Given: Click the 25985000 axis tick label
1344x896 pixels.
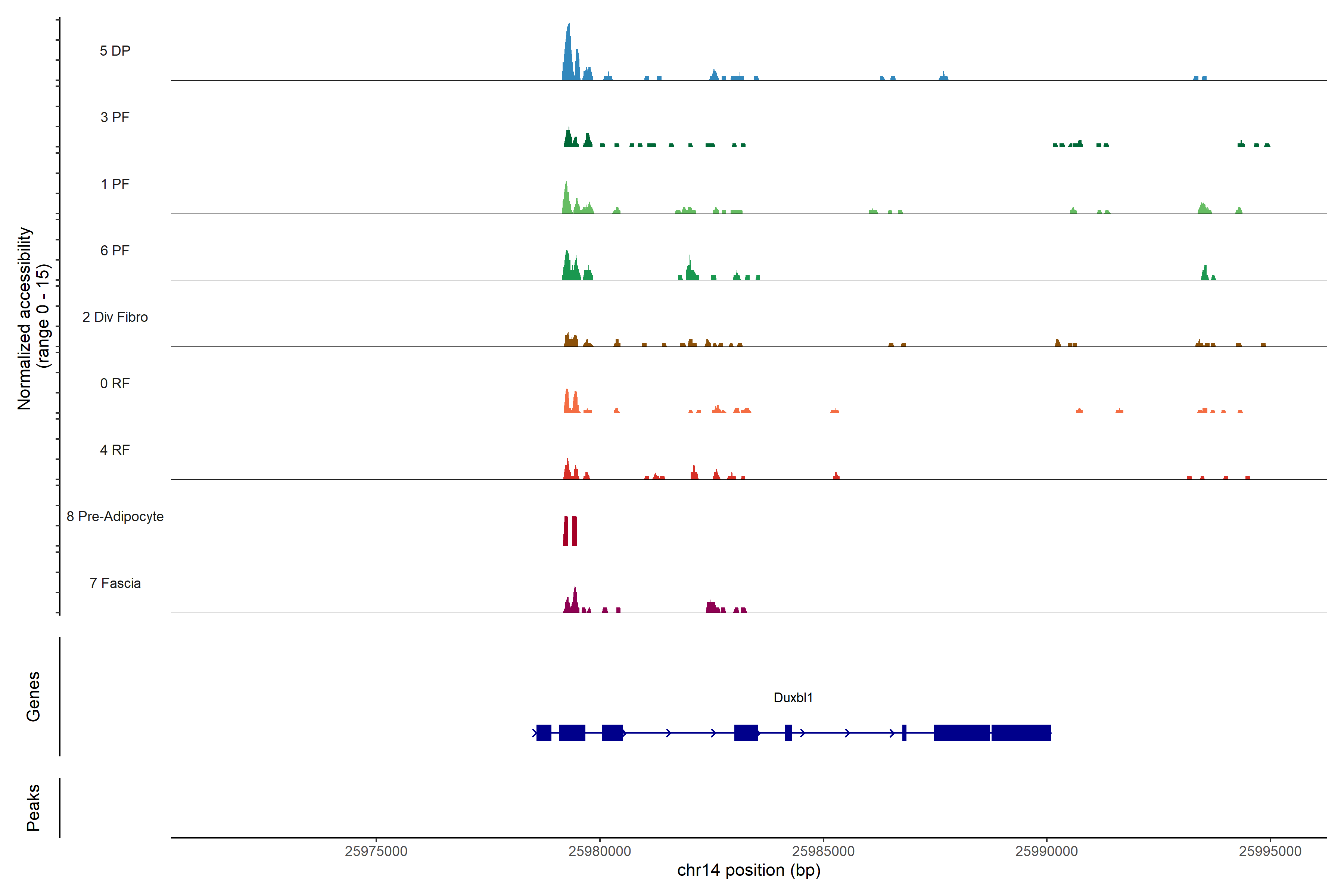Looking at the screenshot, I should (823, 851).
